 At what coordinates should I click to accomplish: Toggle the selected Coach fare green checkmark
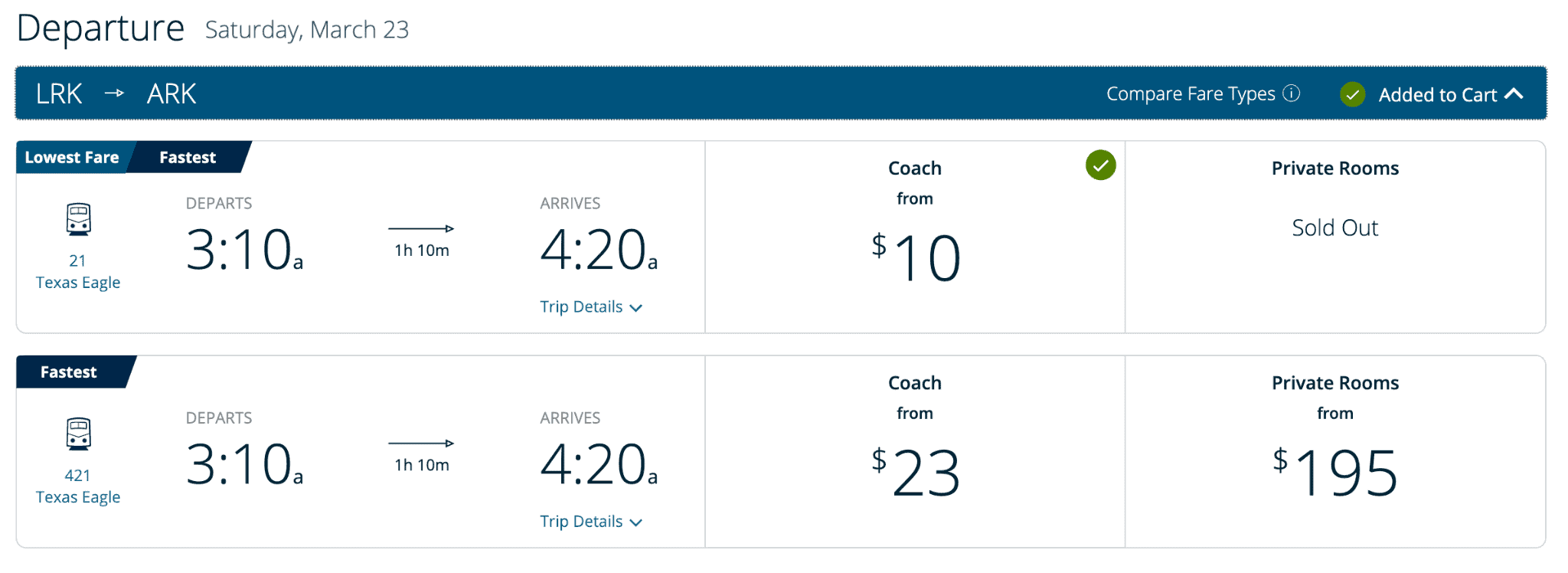(x=1101, y=165)
